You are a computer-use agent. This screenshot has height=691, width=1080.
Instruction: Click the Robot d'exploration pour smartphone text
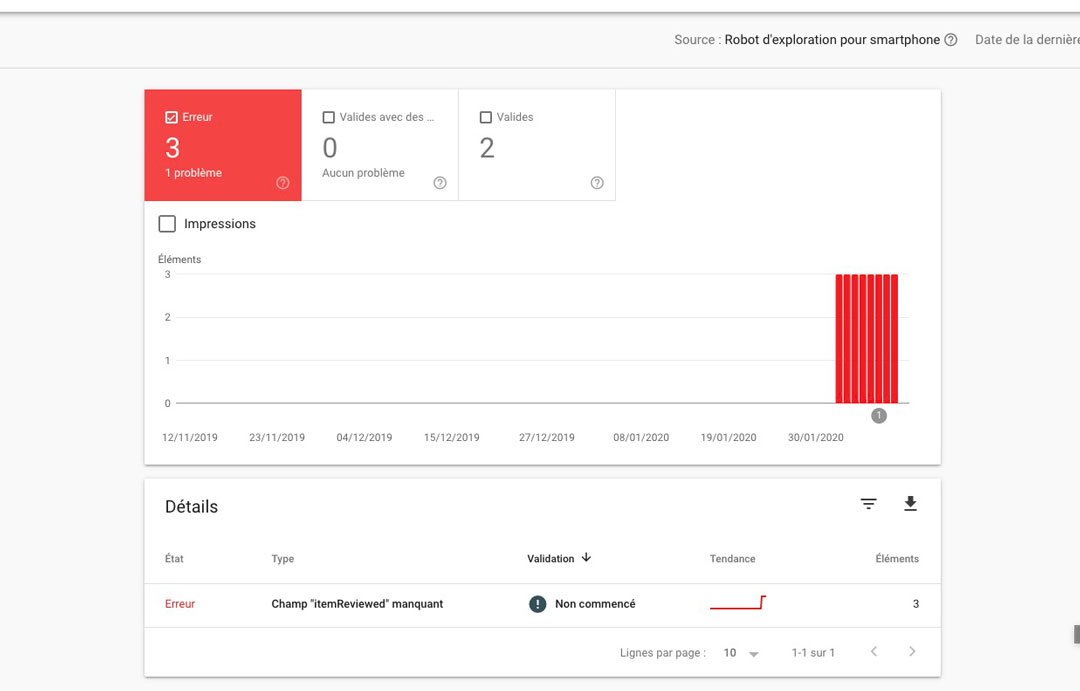coord(832,40)
